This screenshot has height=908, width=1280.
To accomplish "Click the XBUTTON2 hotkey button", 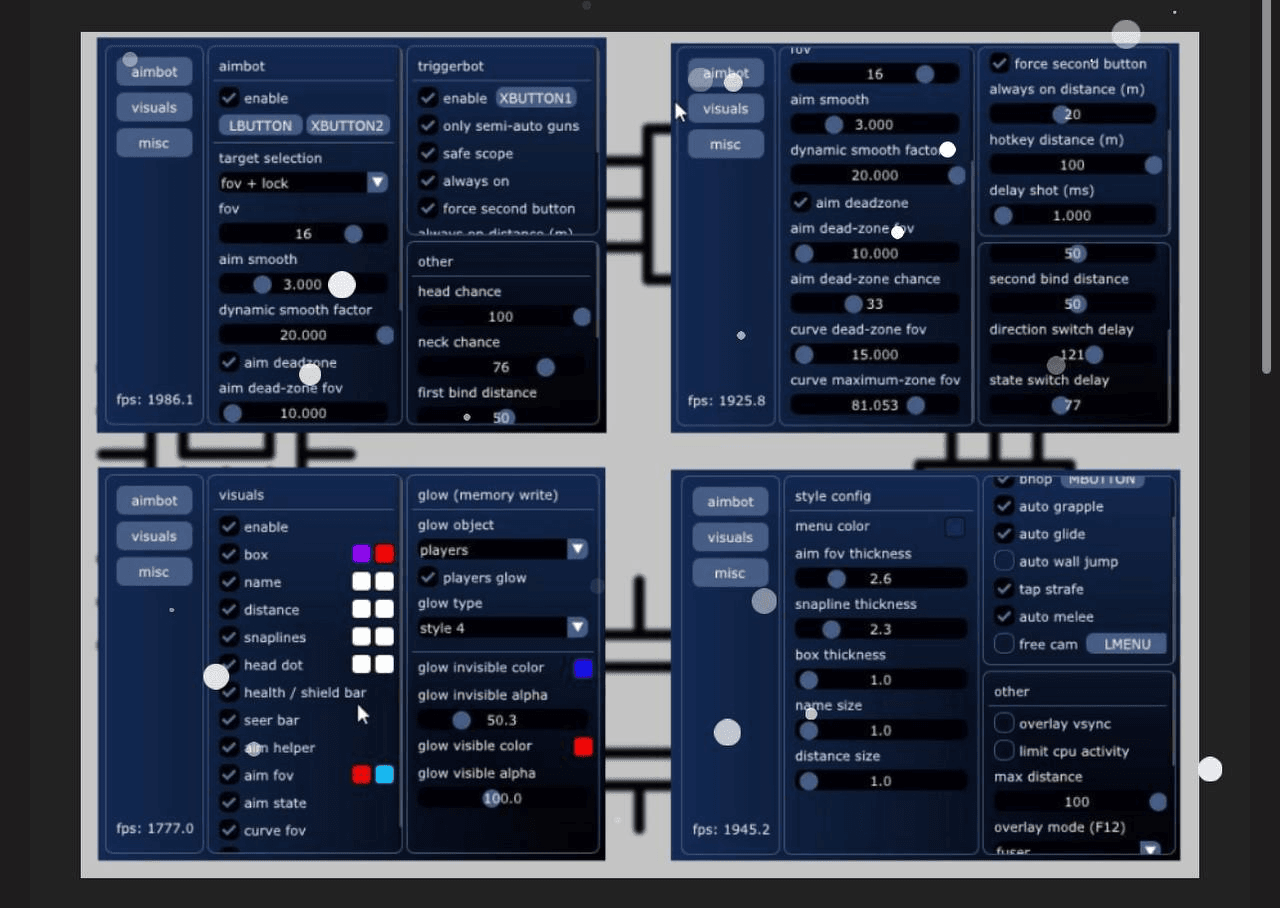I will (x=347, y=126).
